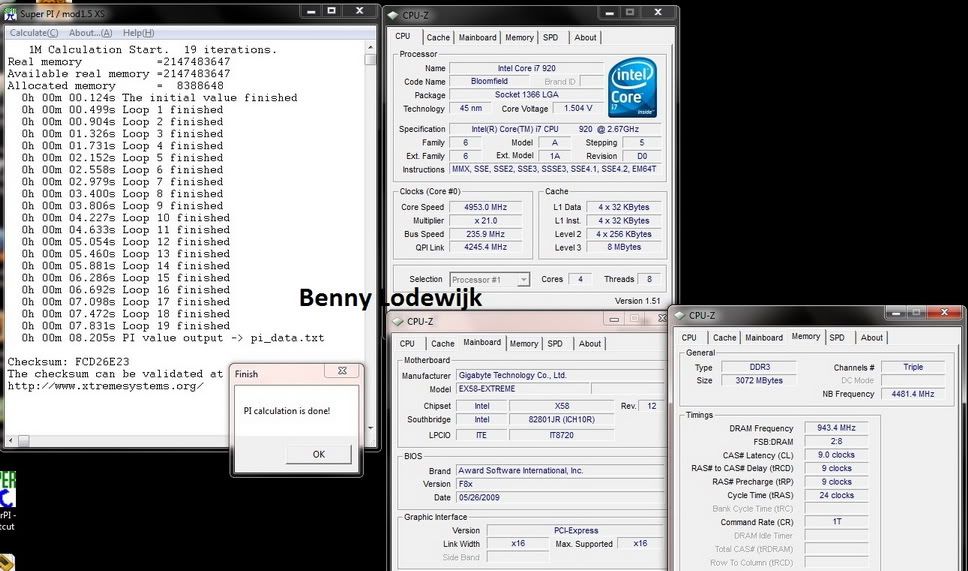Open the Help menu in Super PI
The height and width of the screenshot is (571, 968).
(x=138, y=33)
